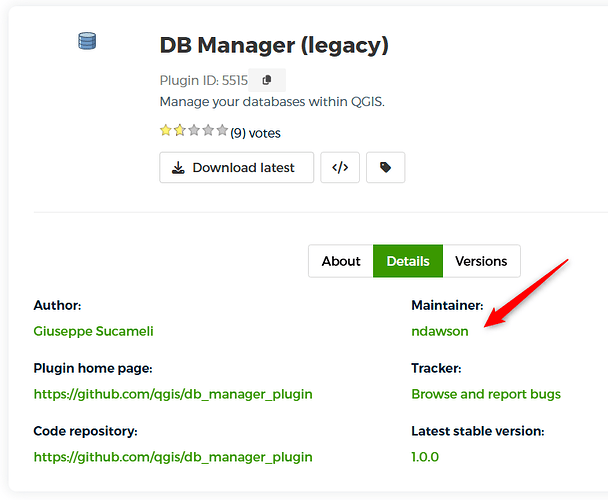Select the Details tab
Viewport: 608px width, 500px height.
point(408,261)
